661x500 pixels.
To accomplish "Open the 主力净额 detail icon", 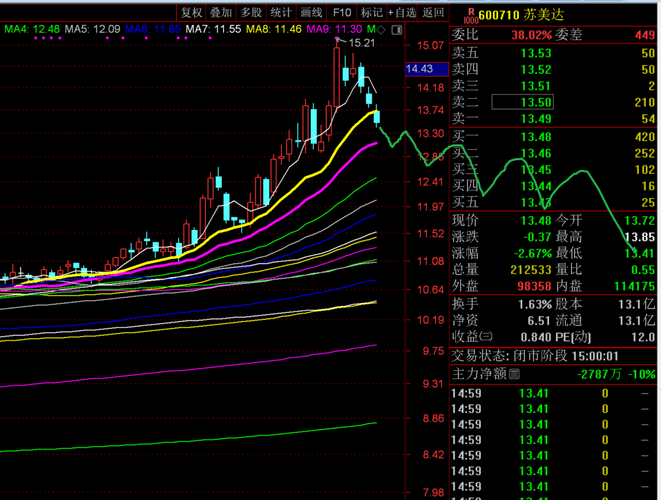I will (x=514, y=374).
